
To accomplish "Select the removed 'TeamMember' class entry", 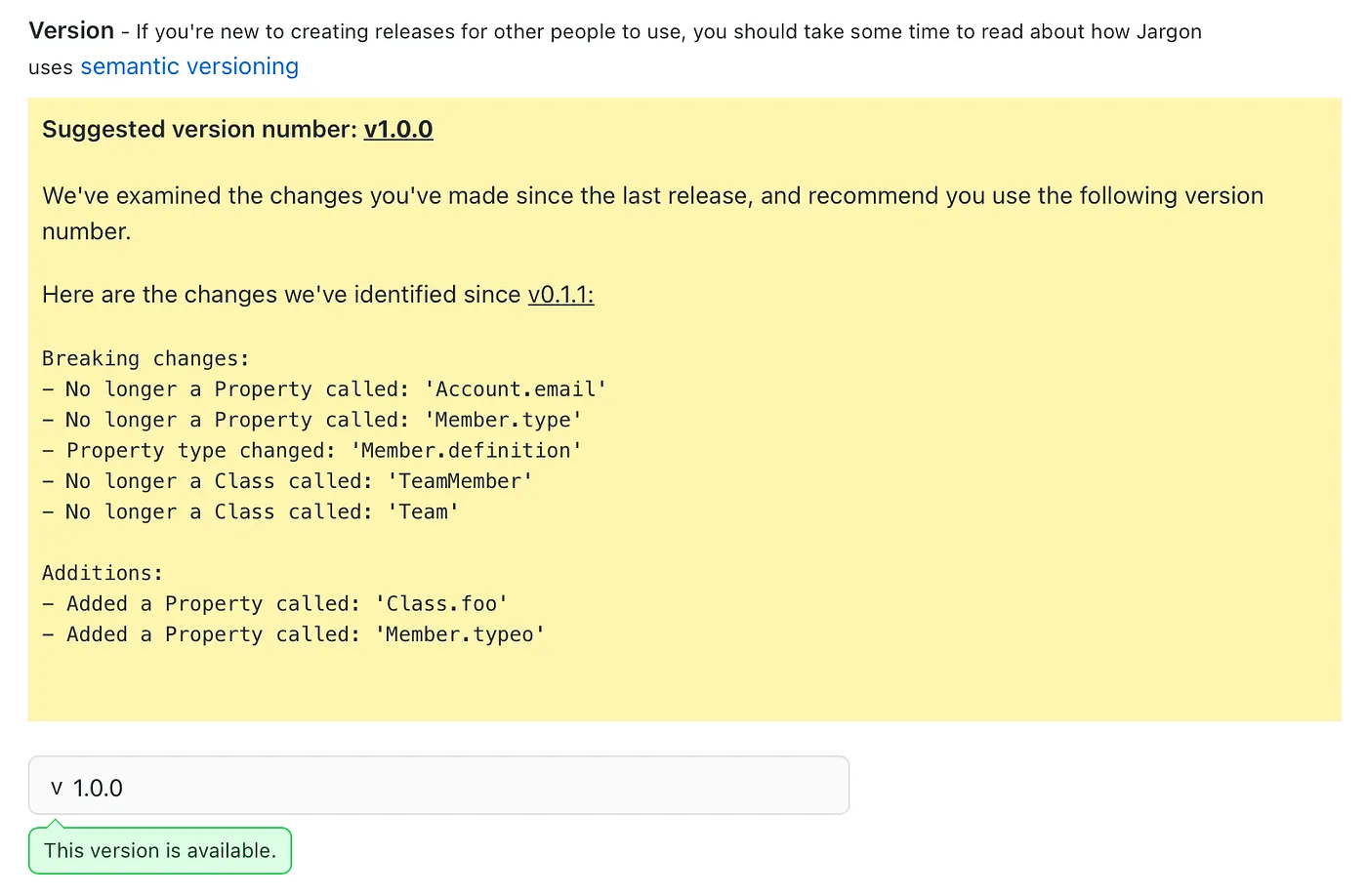I will pyautogui.click(x=287, y=480).
